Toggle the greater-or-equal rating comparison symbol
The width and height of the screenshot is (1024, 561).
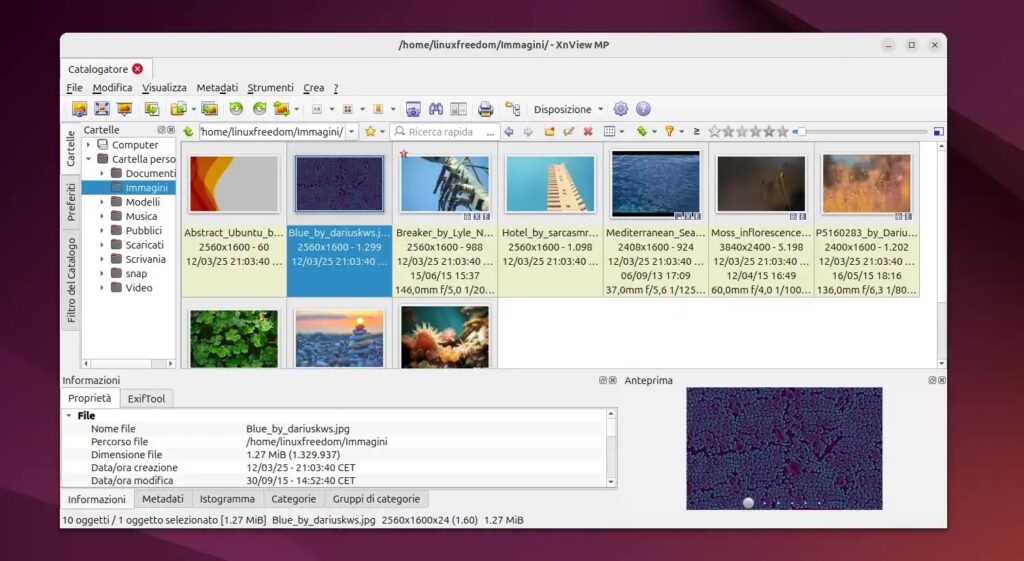696,132
